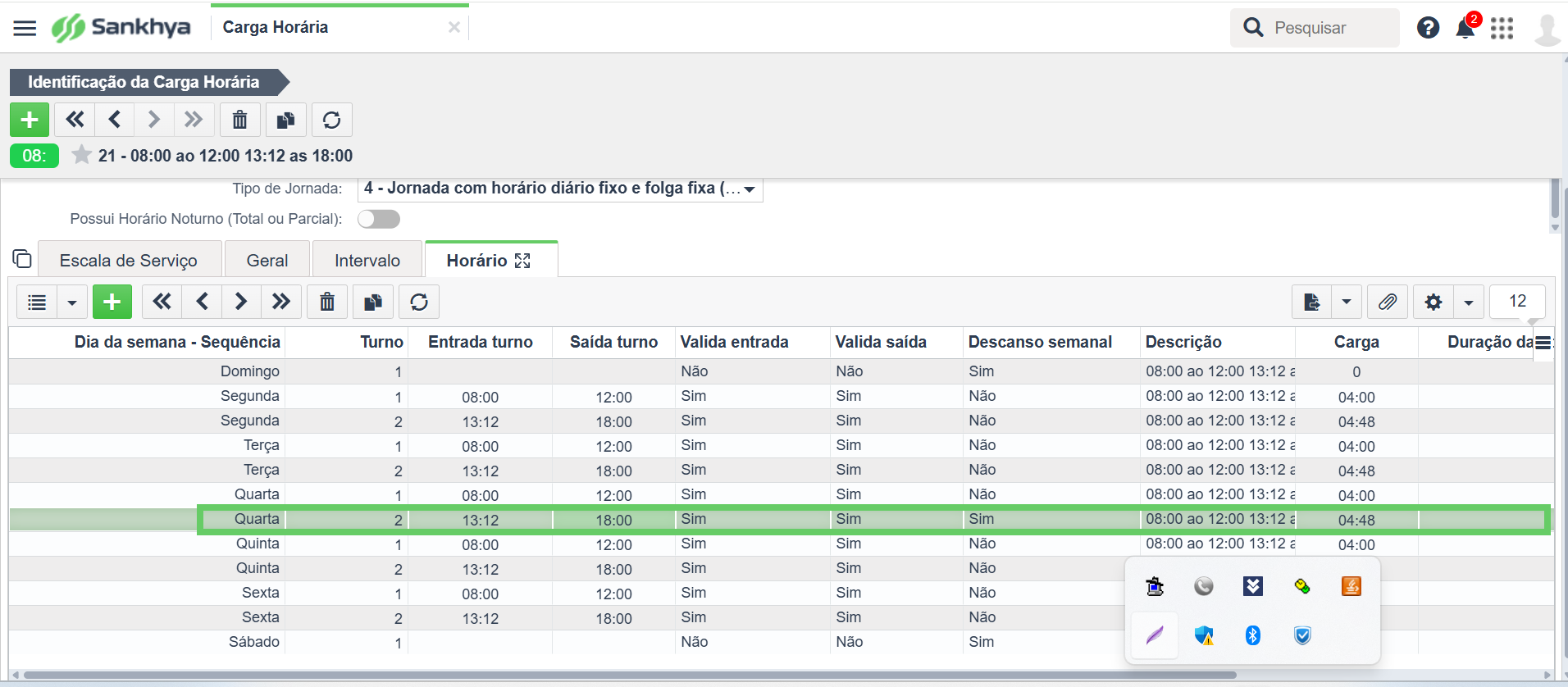Go to next record in top toolbar
Screen dimensions: 1568x687
click(153, 120)
